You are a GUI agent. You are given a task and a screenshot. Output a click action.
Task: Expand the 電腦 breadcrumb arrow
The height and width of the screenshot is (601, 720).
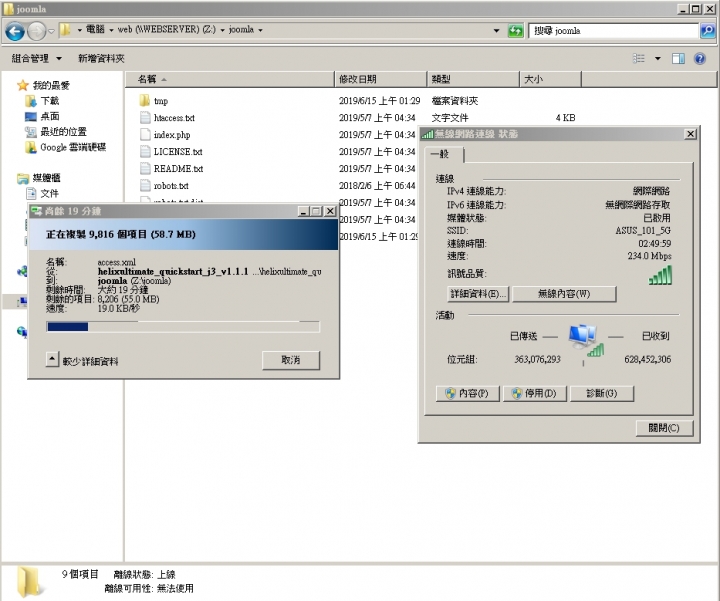(111, 30)
